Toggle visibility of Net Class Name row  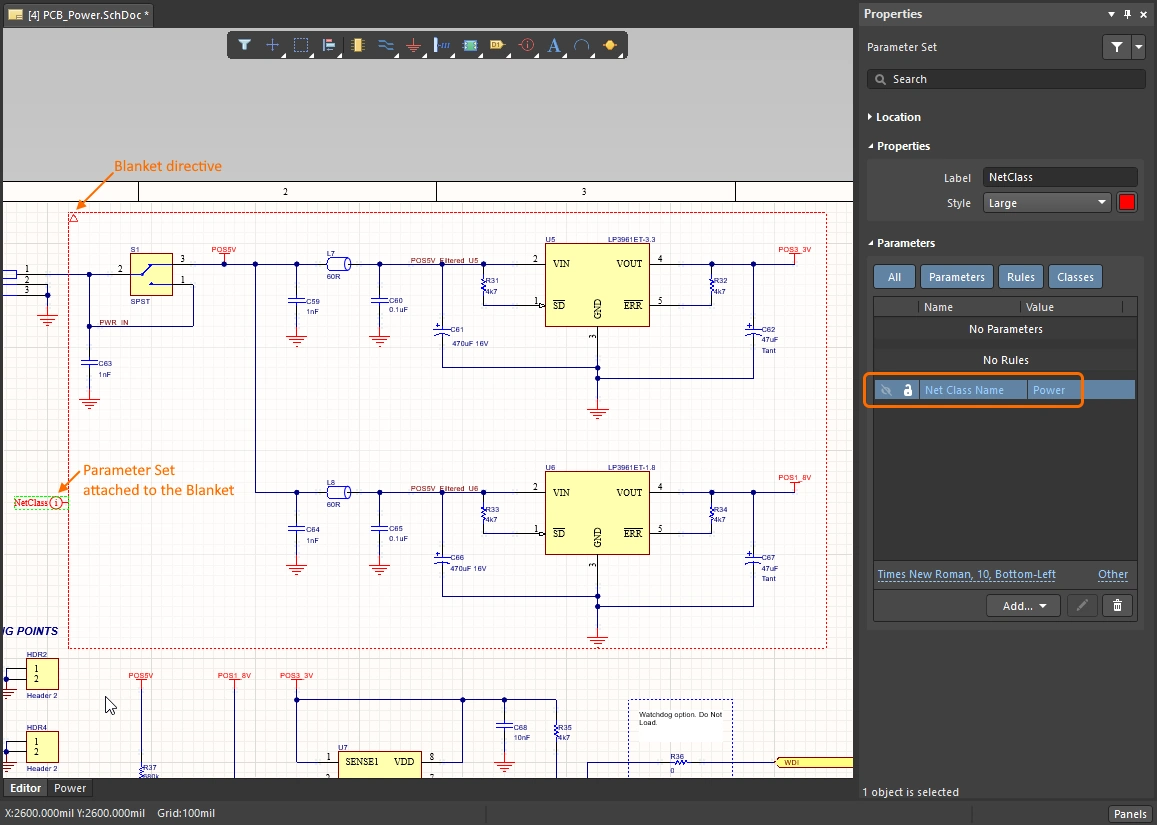tap(885, 390)
